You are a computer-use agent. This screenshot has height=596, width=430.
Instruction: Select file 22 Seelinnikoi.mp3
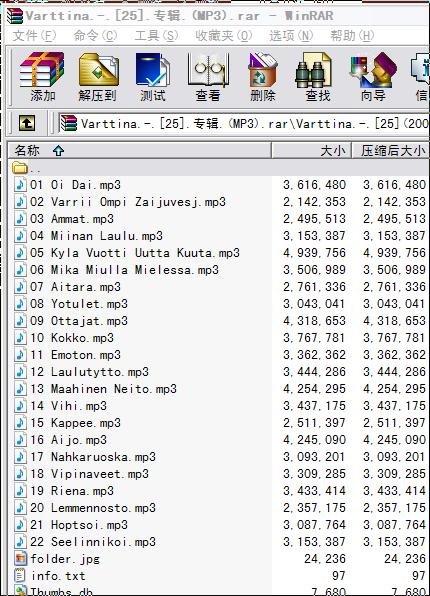(93, 542)
